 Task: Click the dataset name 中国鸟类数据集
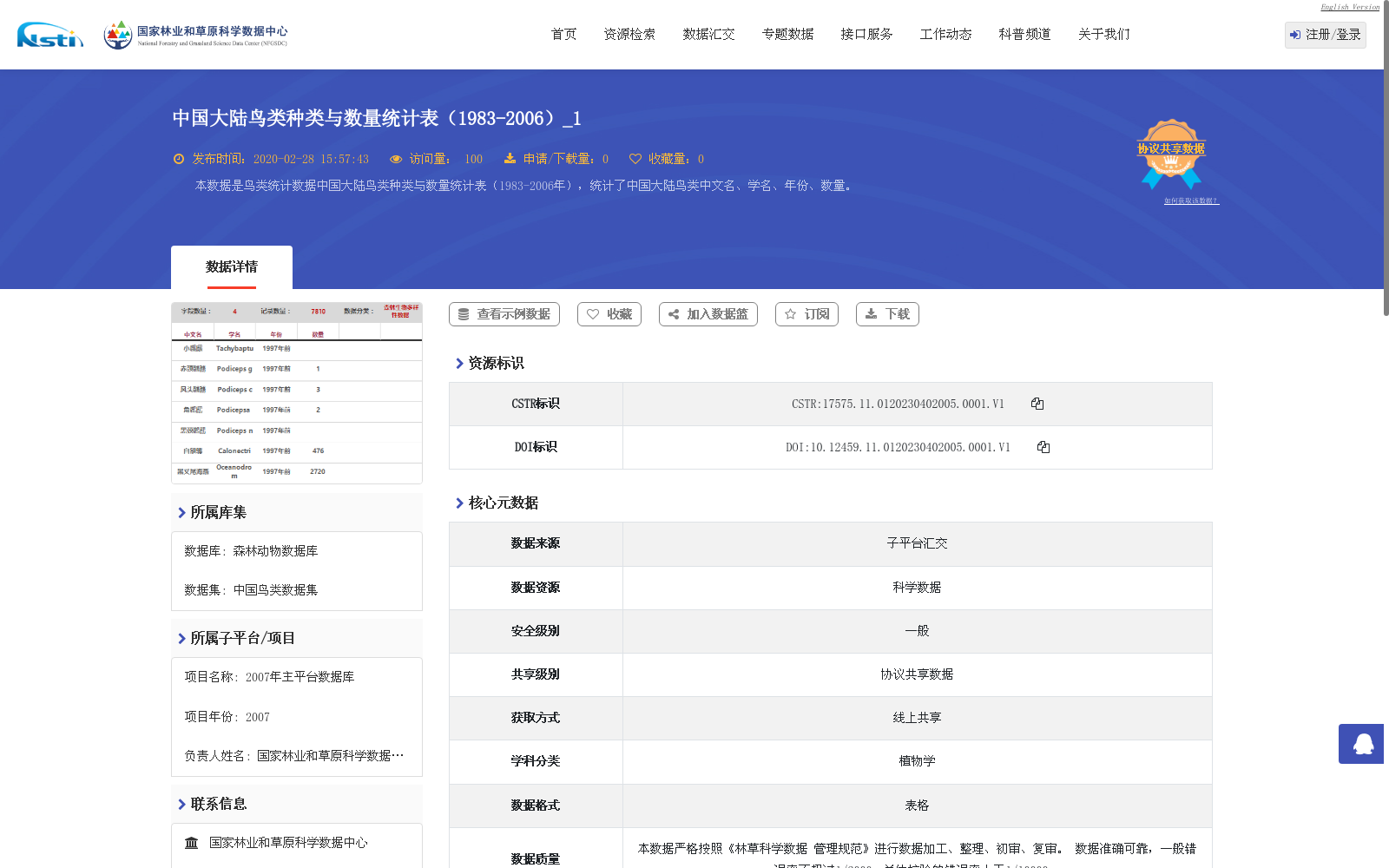pyautogui.click(x=275, y=590)
